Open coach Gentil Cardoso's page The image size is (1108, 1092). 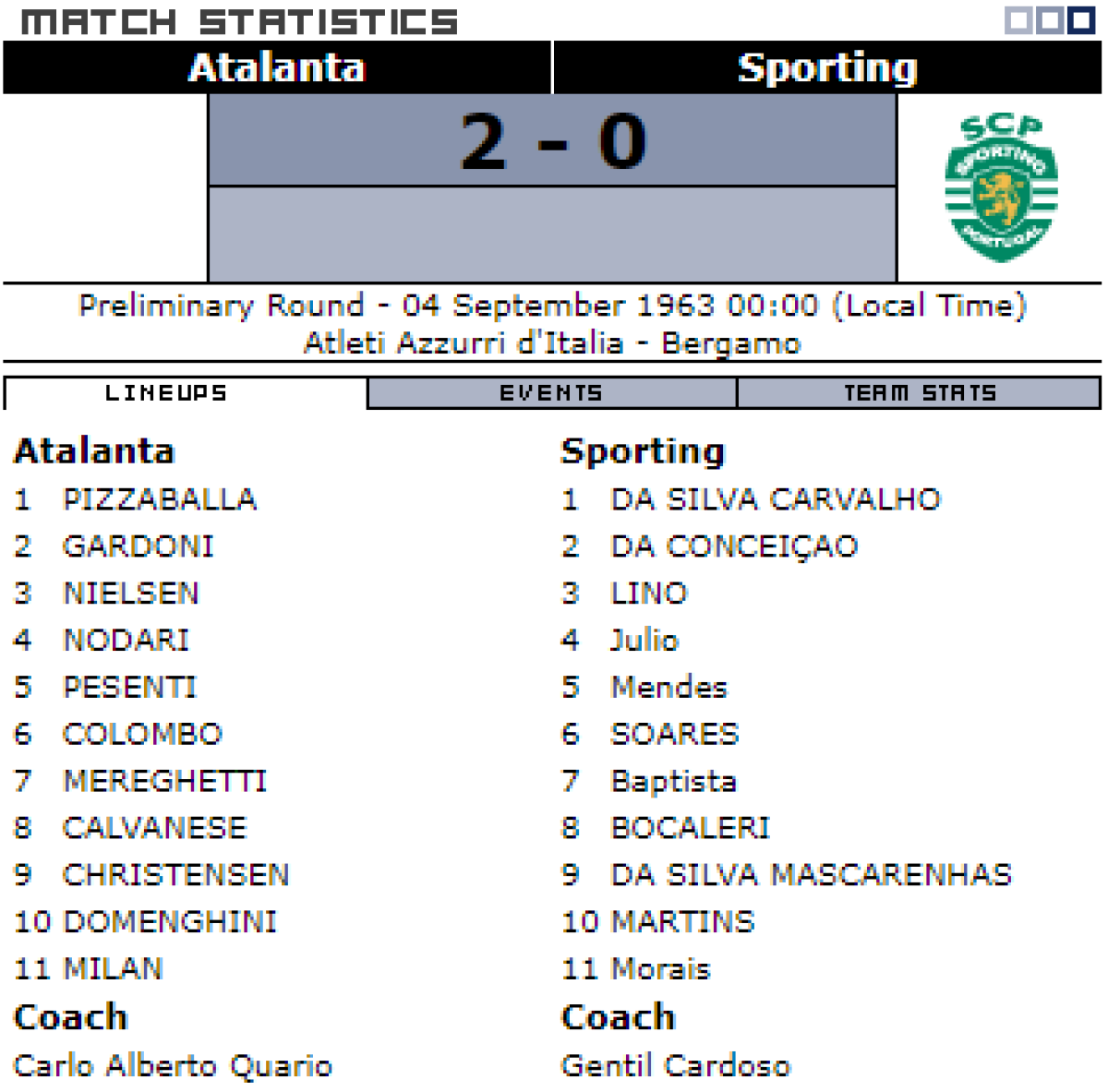(x=676, y=1065)
